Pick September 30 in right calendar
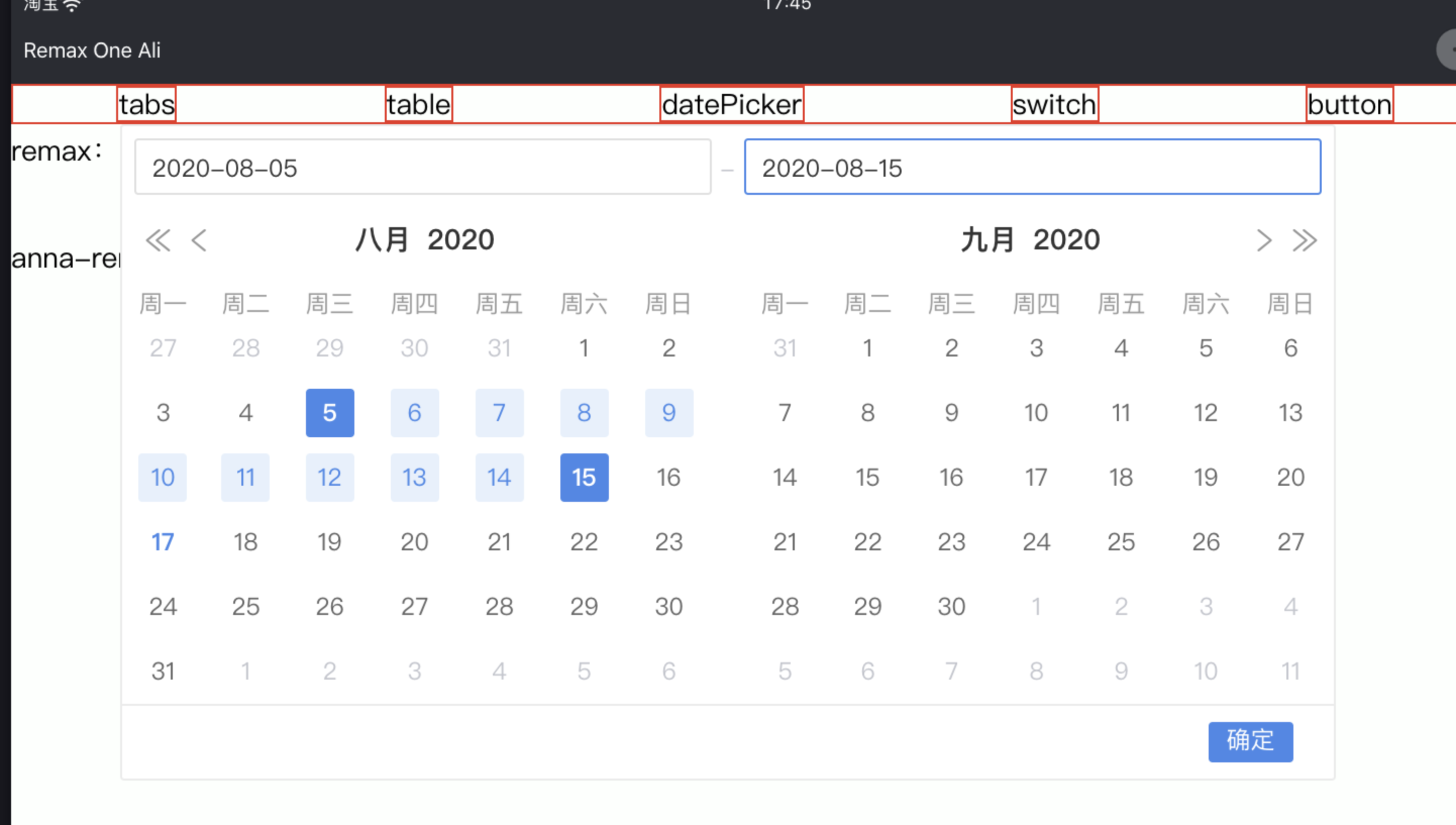The image size is (1456, 825). pyautogui.click(x=952, y=607)
